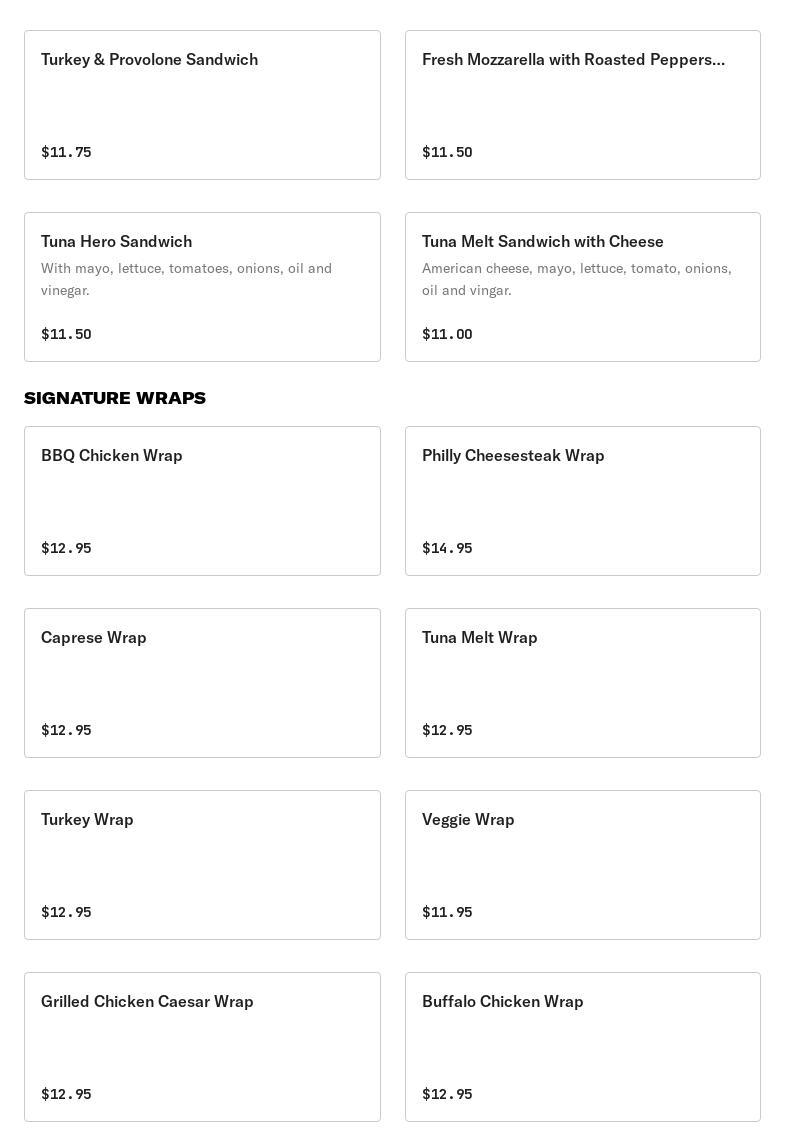Click the $11.00 Tuna Melt Sandwich price
This screenshot has width=785, height=1128.
(x=447, y=334)
